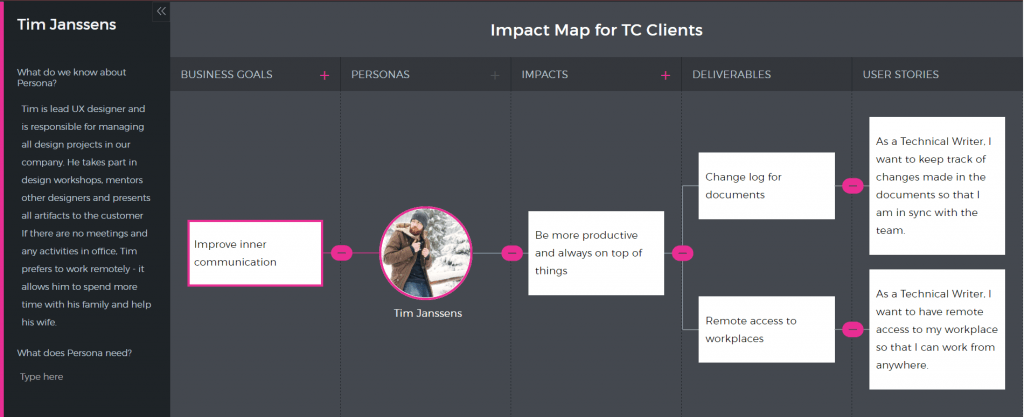Add a new impact using plus icon

pyautogui.click(x=665, y=76)
